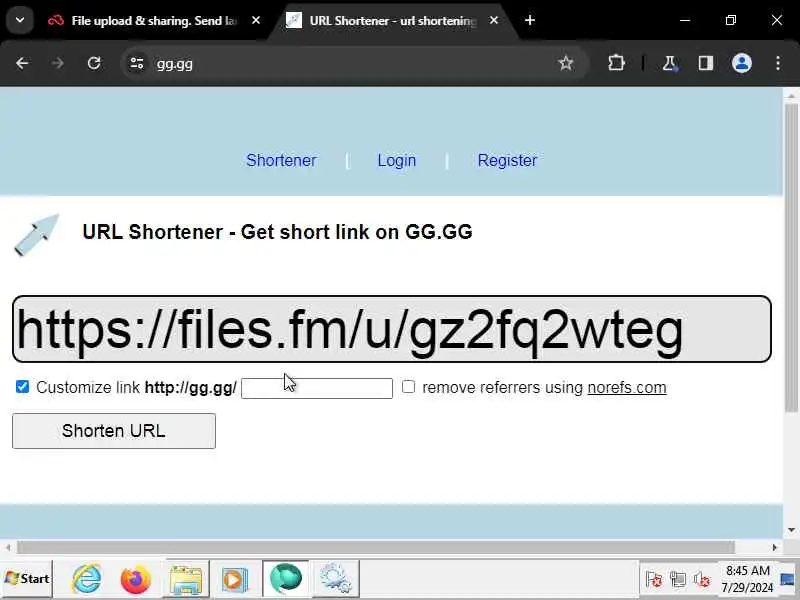Open the gears taskbar application
This screenshot has width=800, height=600.
(x=336, y=579)
